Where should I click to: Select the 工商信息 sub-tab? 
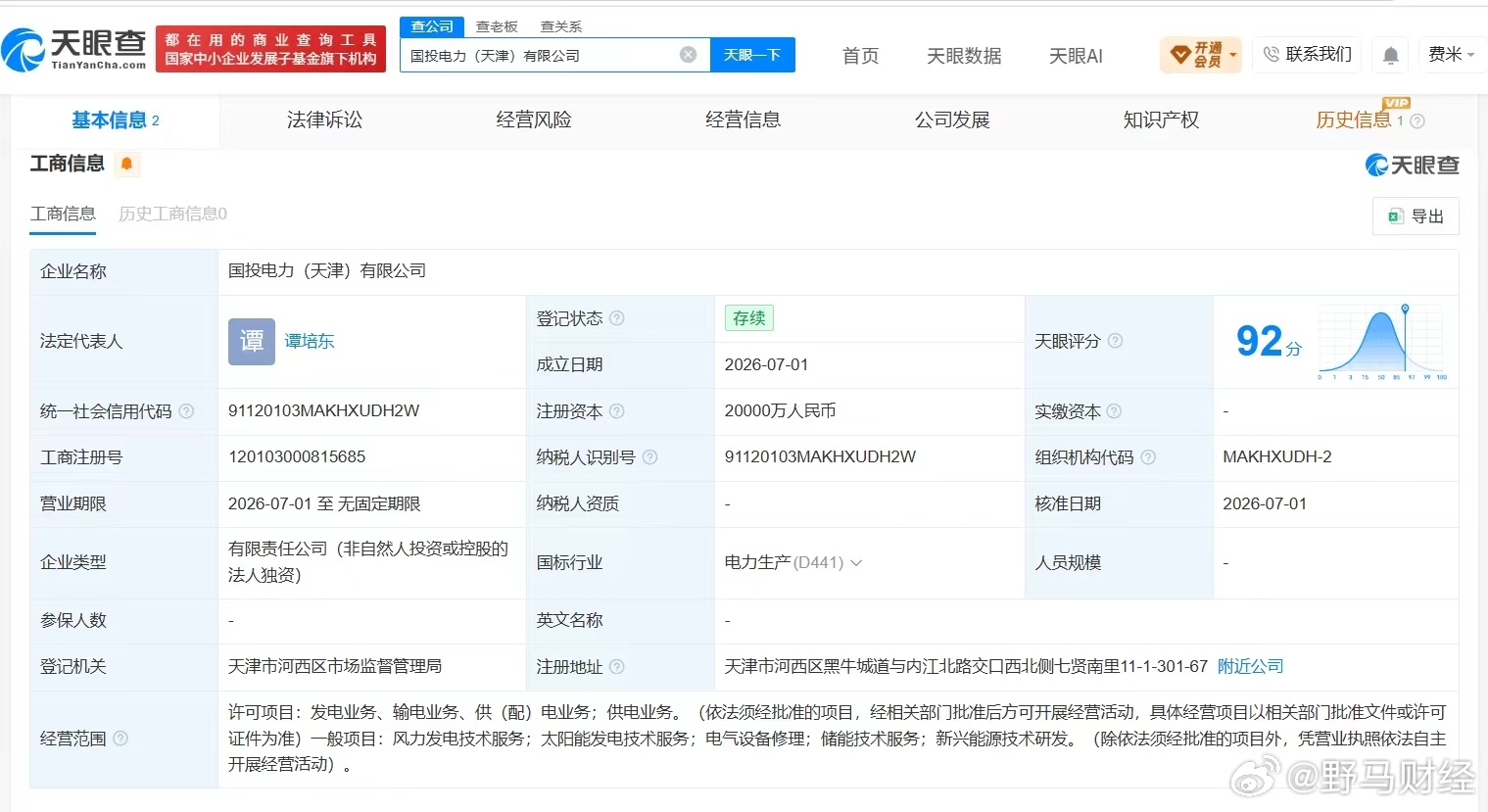(63, 214)
